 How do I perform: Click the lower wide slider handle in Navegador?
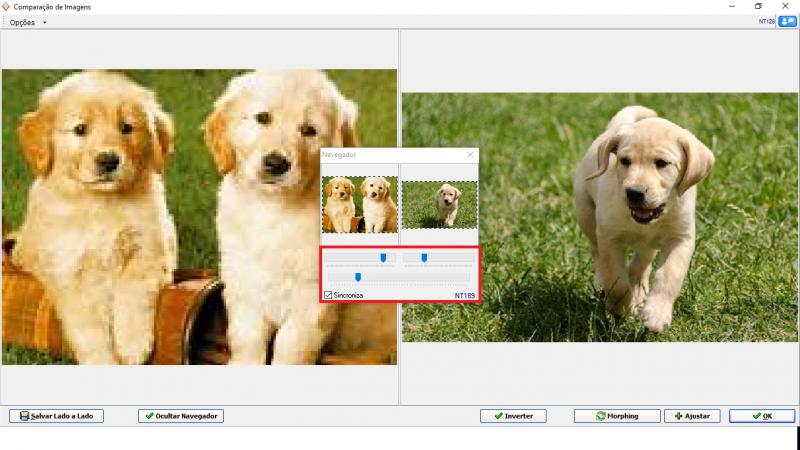(x=357, y=277)
